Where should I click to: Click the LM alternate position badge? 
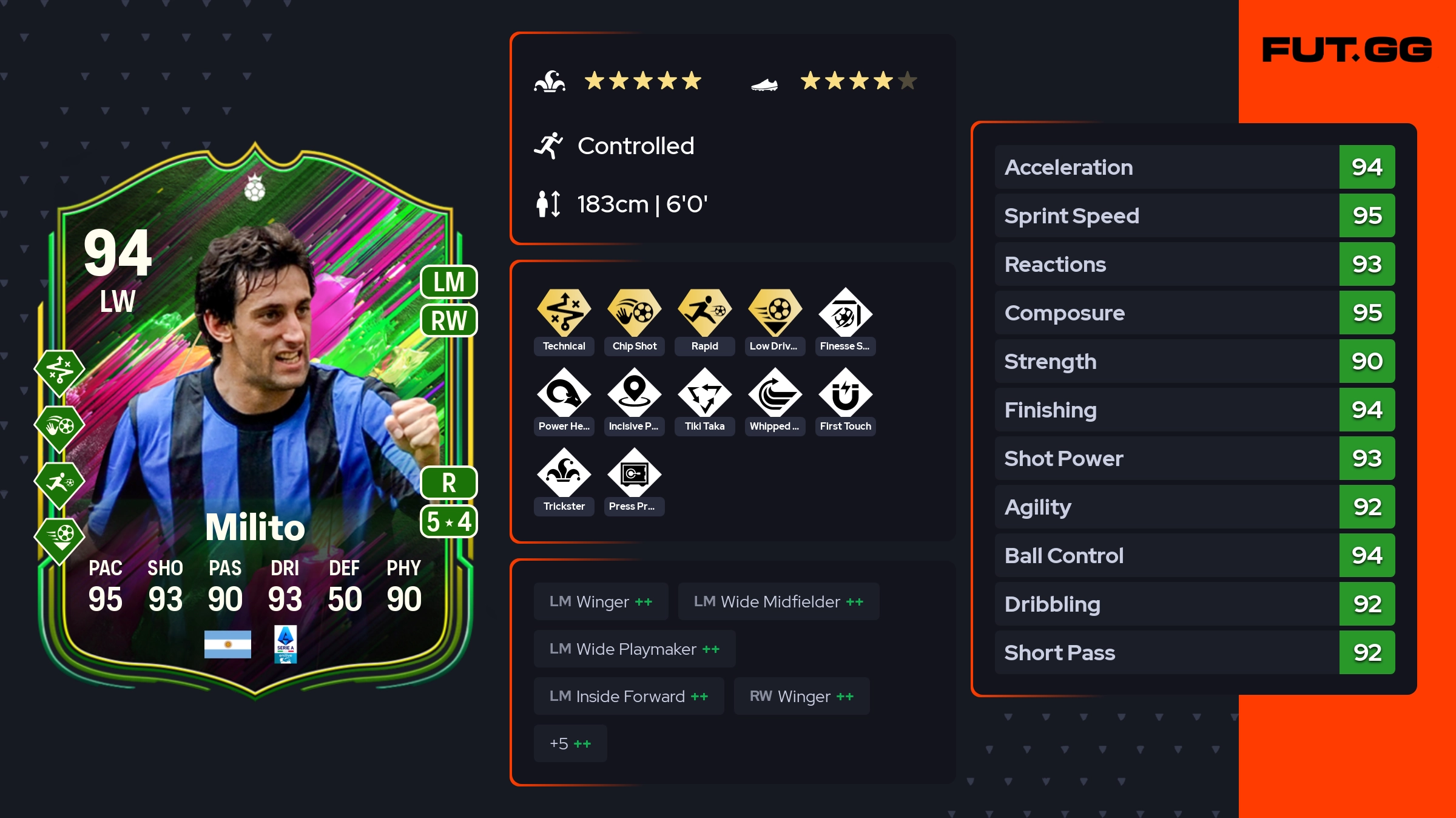[x=449, y=282]
